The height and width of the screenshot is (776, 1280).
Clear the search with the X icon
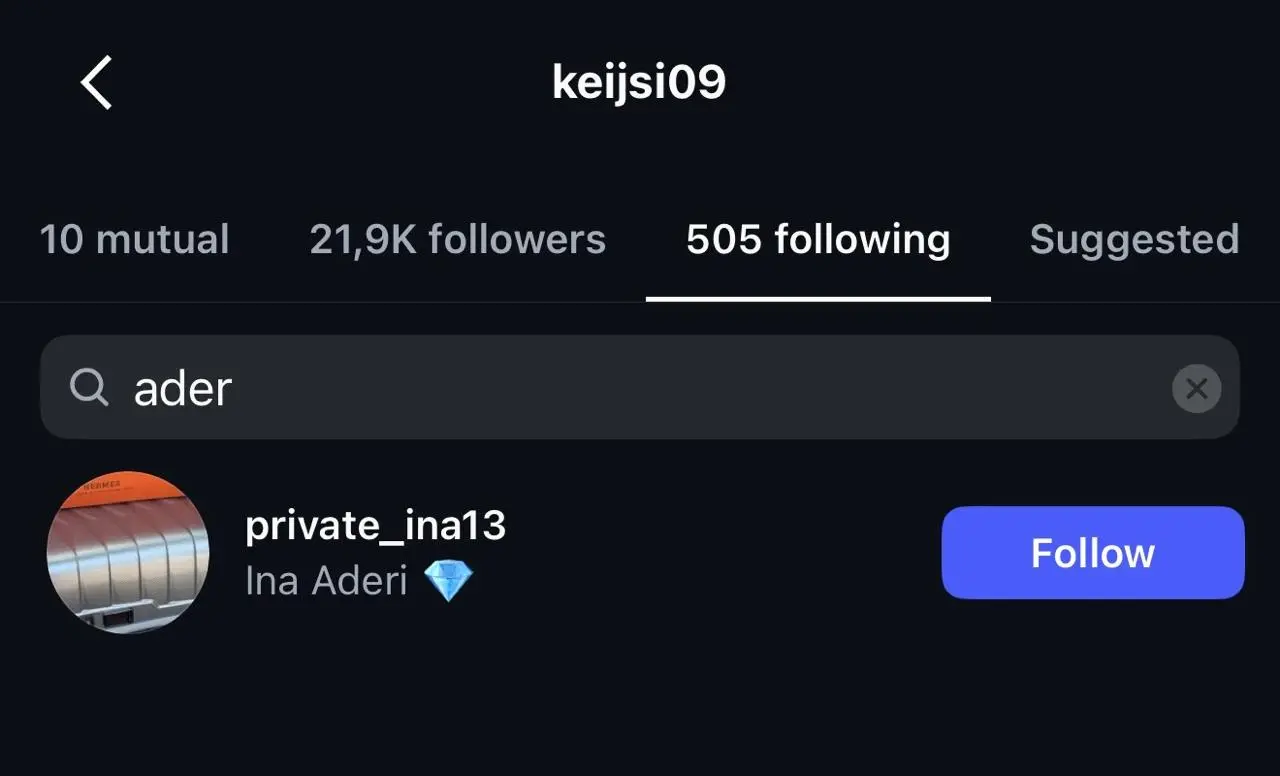pos(1196,388)
